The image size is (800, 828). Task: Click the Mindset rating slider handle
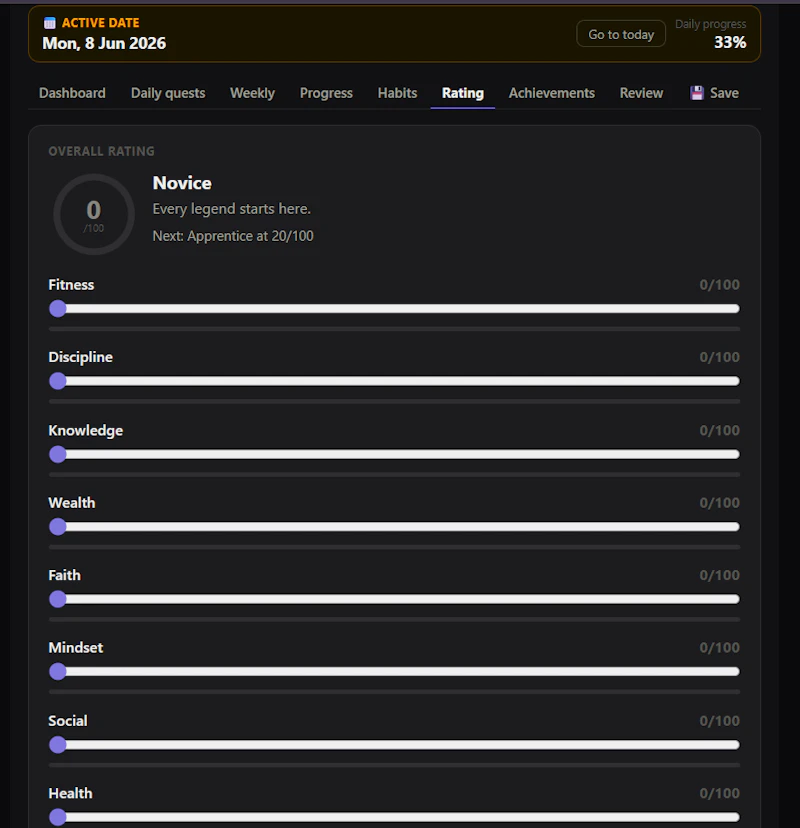coord(58,671)
